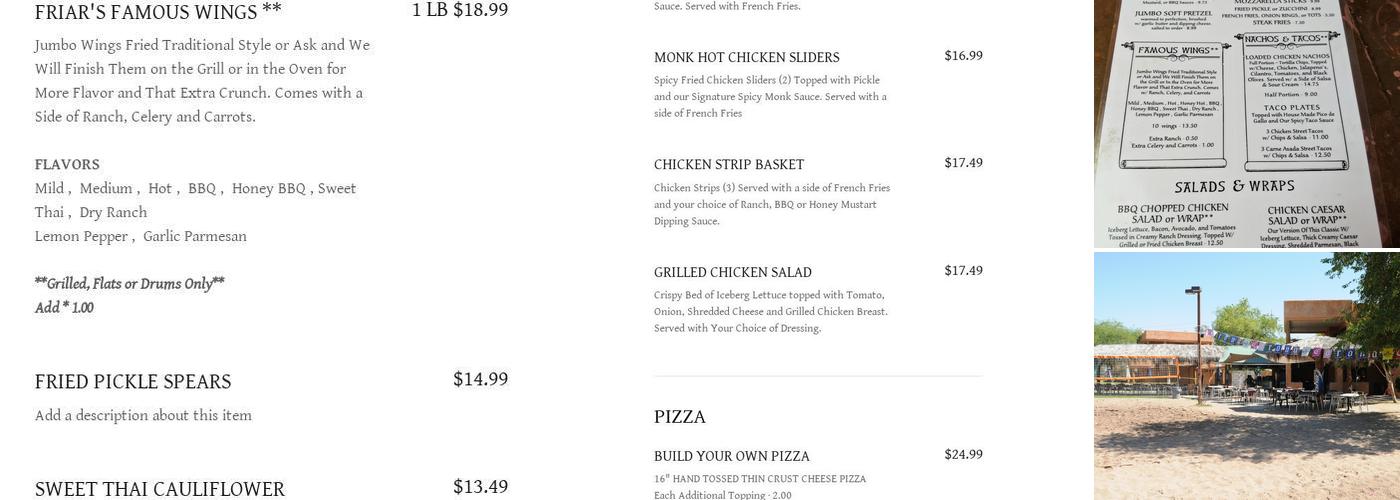Open the outdoor sandy patio photo
Image resolution: width=1400 pixels, height=500 pixels.
[x=1246, y=376]
